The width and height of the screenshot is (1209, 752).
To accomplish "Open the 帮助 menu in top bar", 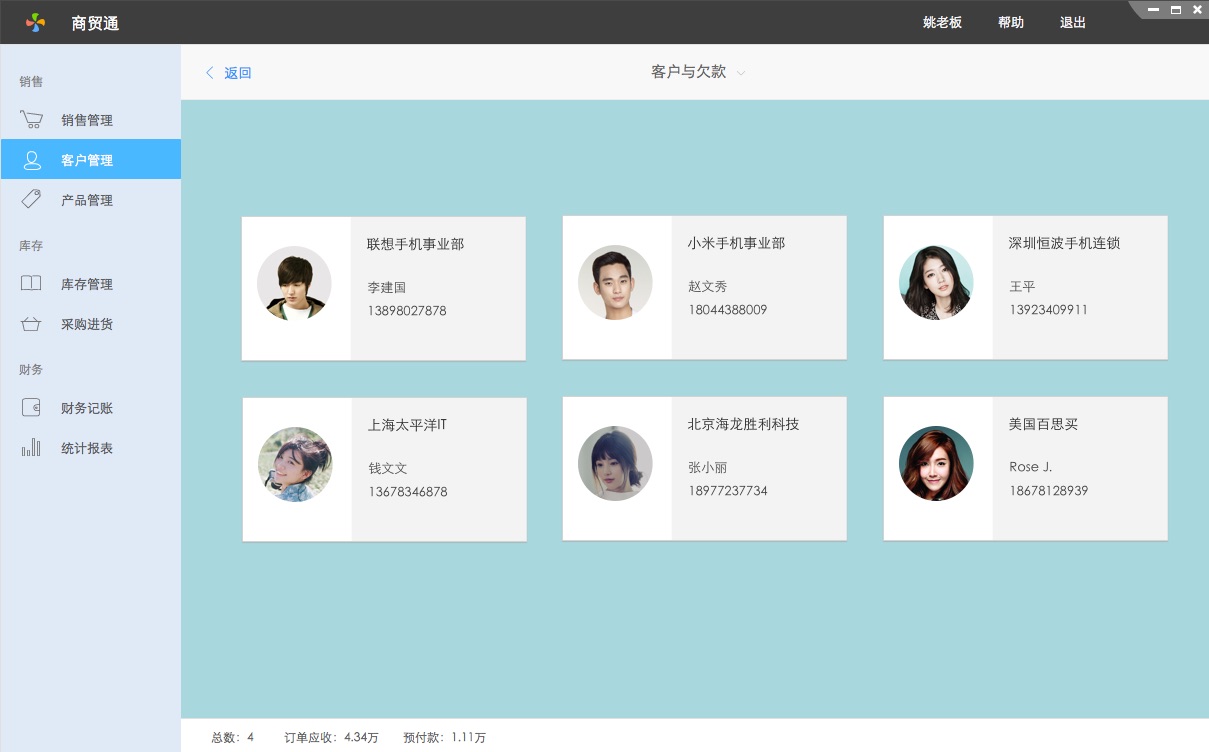I will tap(1011, 22).
